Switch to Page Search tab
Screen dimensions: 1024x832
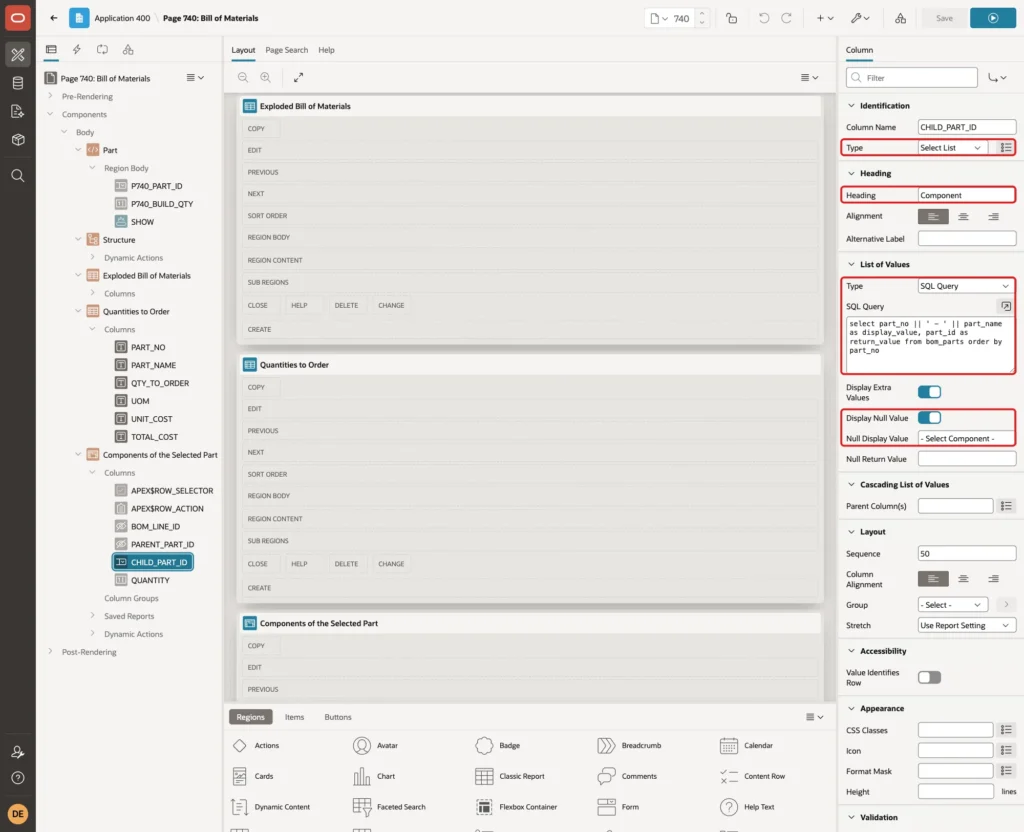286,50
